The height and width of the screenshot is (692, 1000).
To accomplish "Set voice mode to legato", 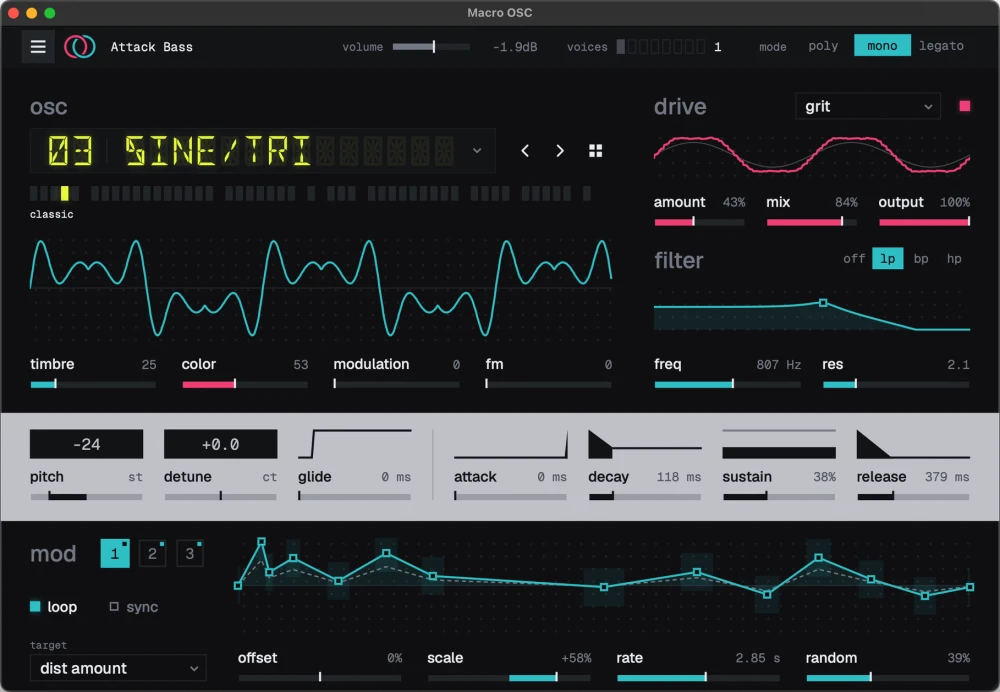I will point(941,46).
